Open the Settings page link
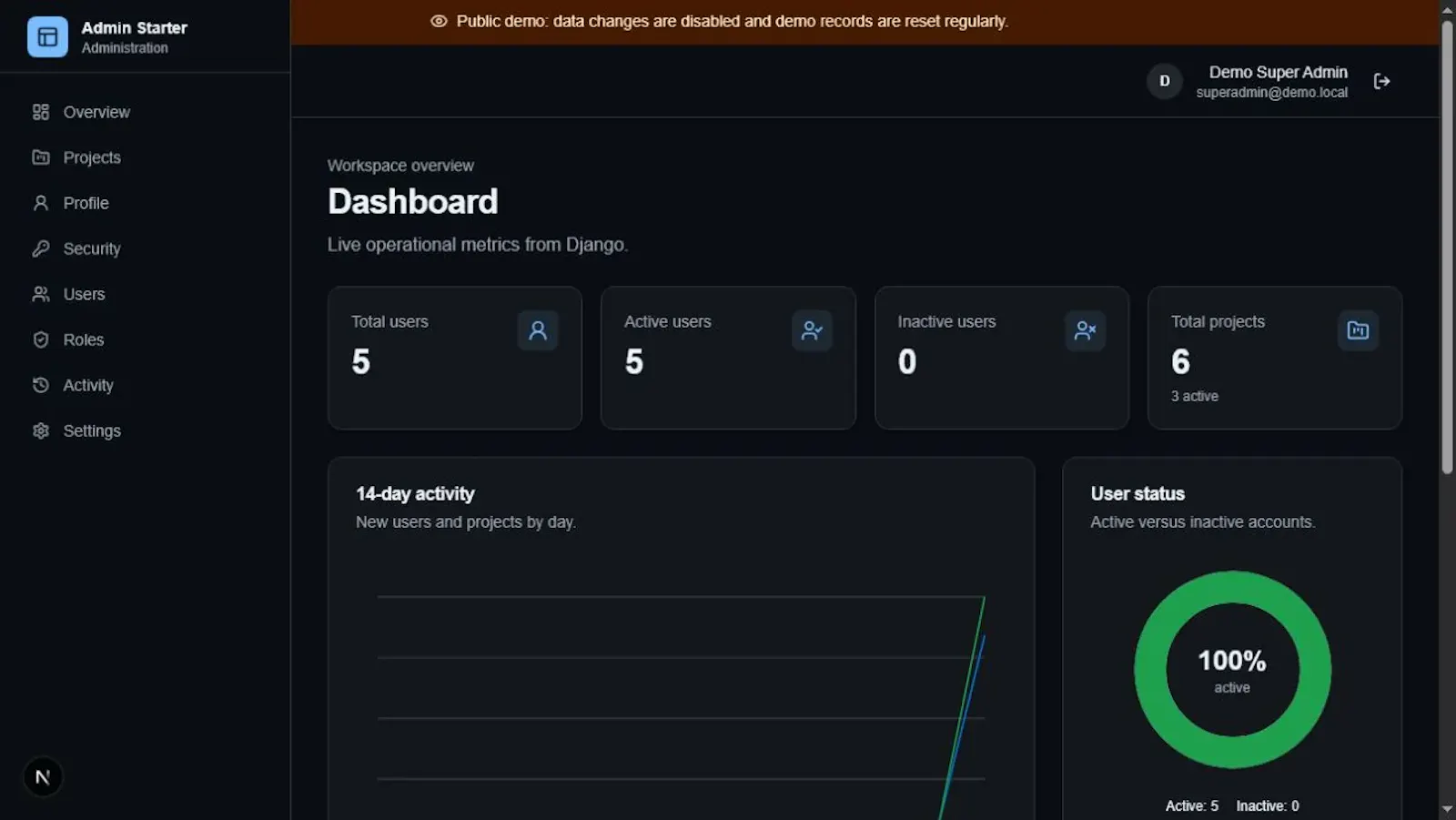Viewport: 1456px width, 820px height. (145, 430)
